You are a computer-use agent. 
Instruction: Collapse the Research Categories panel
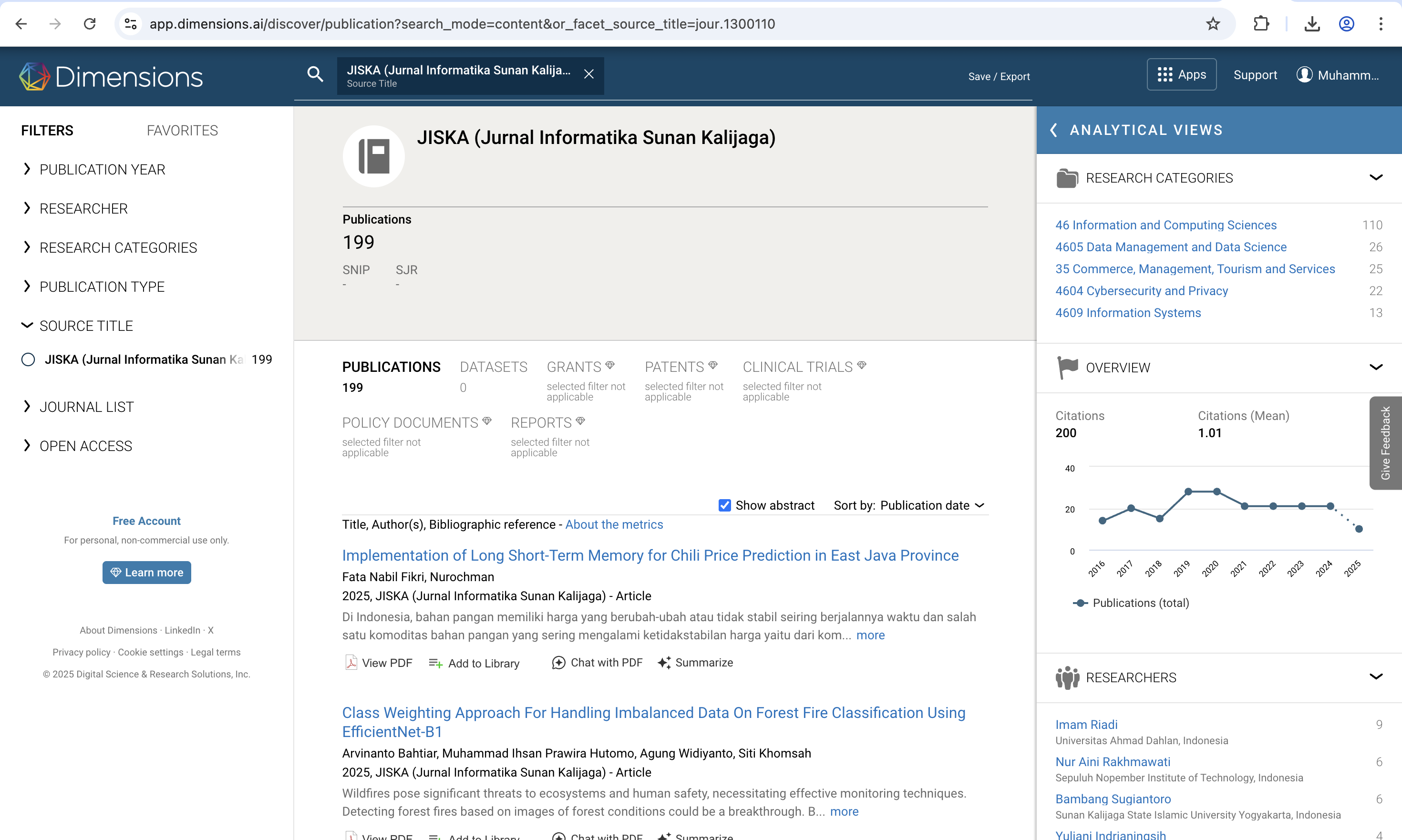[1375, 178]
